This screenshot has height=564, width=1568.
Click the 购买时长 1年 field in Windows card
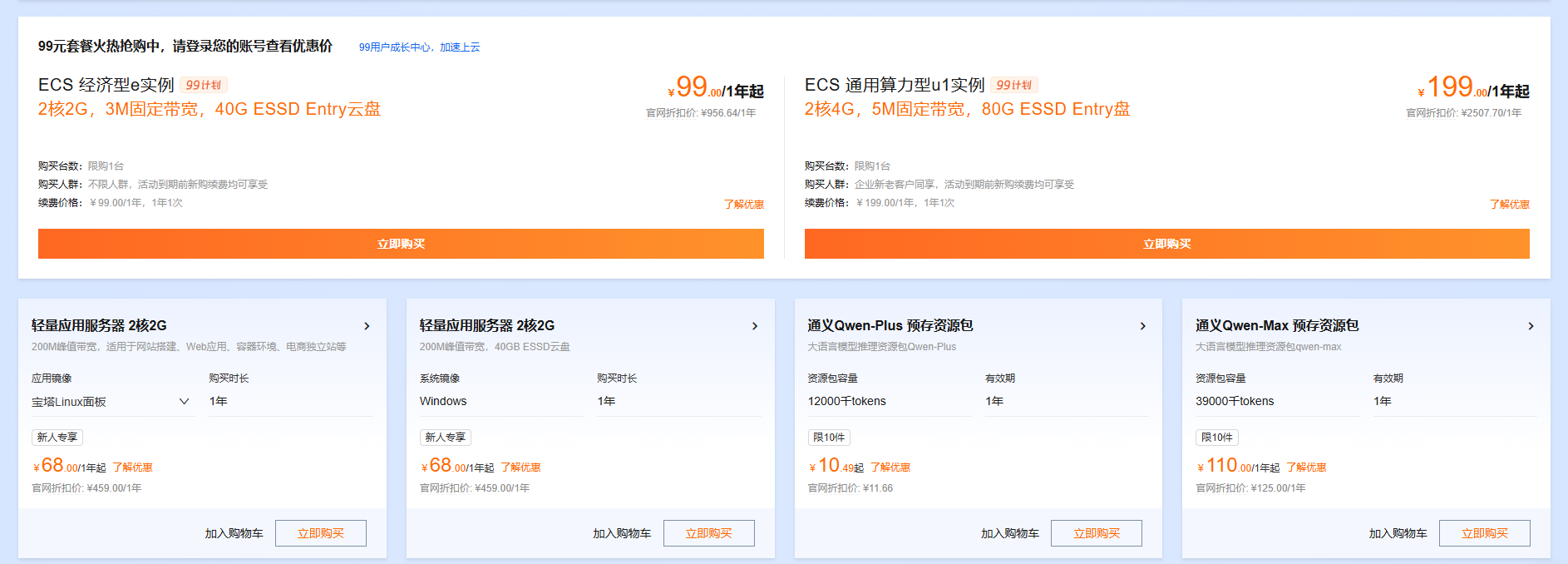678,402
